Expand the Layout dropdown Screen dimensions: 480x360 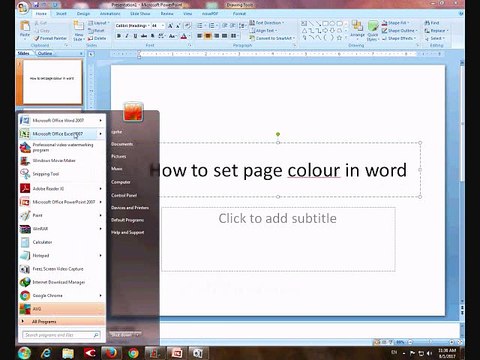99,23
